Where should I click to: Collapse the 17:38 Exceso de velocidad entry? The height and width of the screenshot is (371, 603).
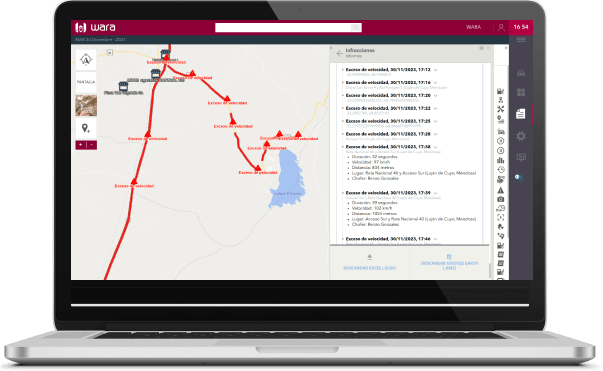pos(391,147)
